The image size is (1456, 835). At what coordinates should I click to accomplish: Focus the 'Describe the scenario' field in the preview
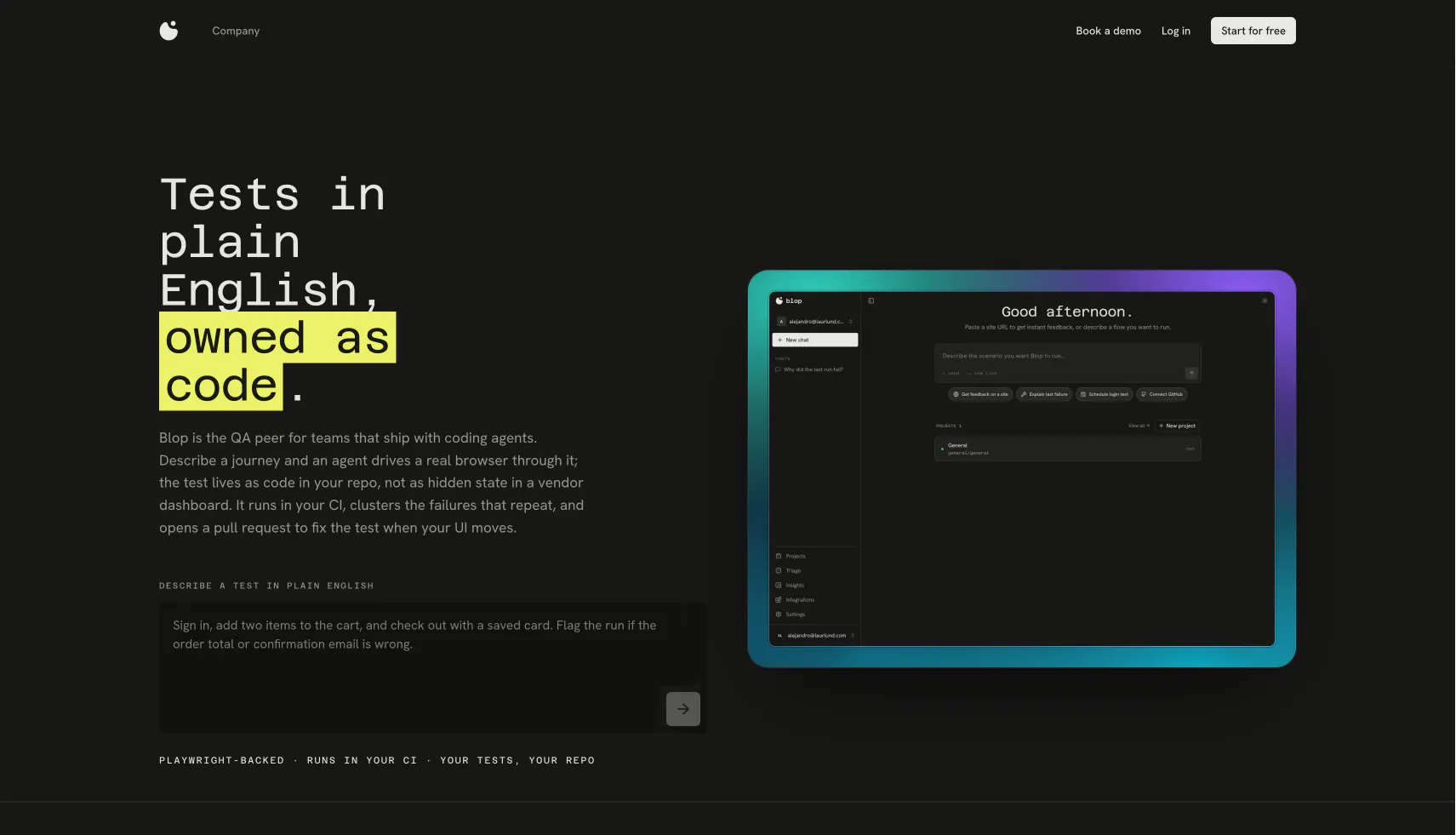pyautogui.click(x=1067, y=363)
